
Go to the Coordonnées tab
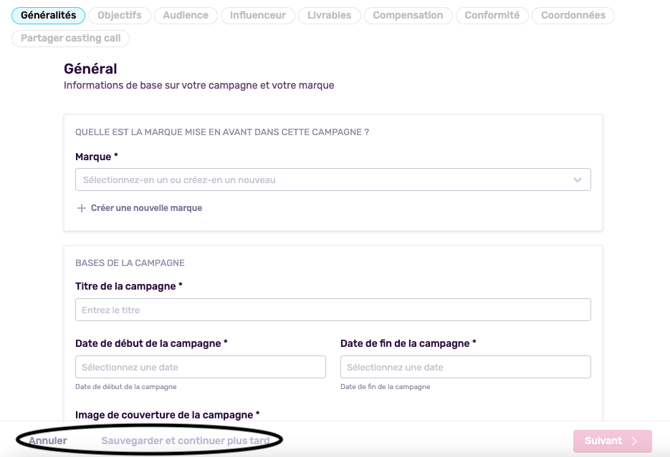click(x=573, y=15)
